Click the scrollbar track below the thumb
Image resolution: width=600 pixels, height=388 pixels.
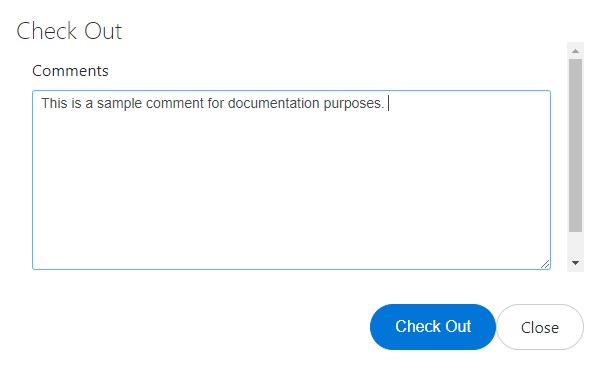[575, 243]
